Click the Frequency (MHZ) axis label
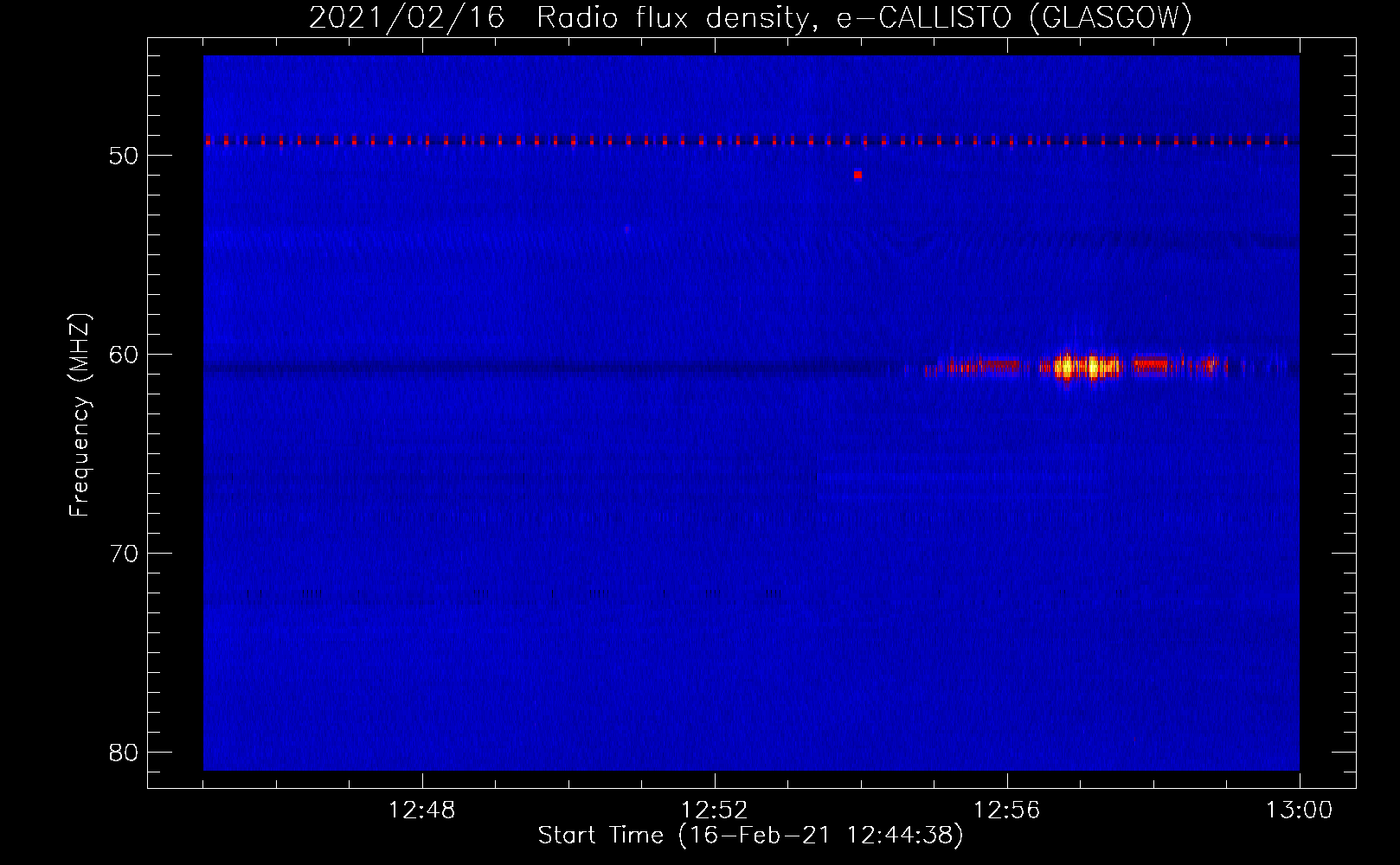 click(x=80, y=415)
